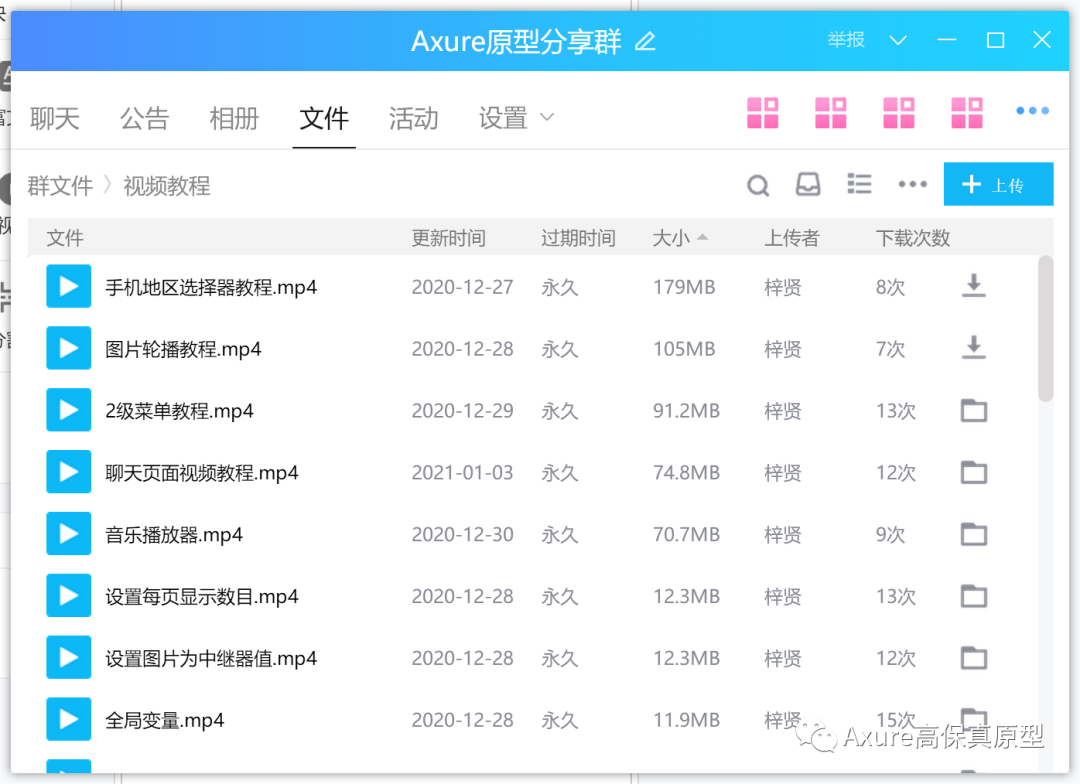Screen dimensions: 1080x784
Task: Click size value 179MB
Action: point(684,287)
